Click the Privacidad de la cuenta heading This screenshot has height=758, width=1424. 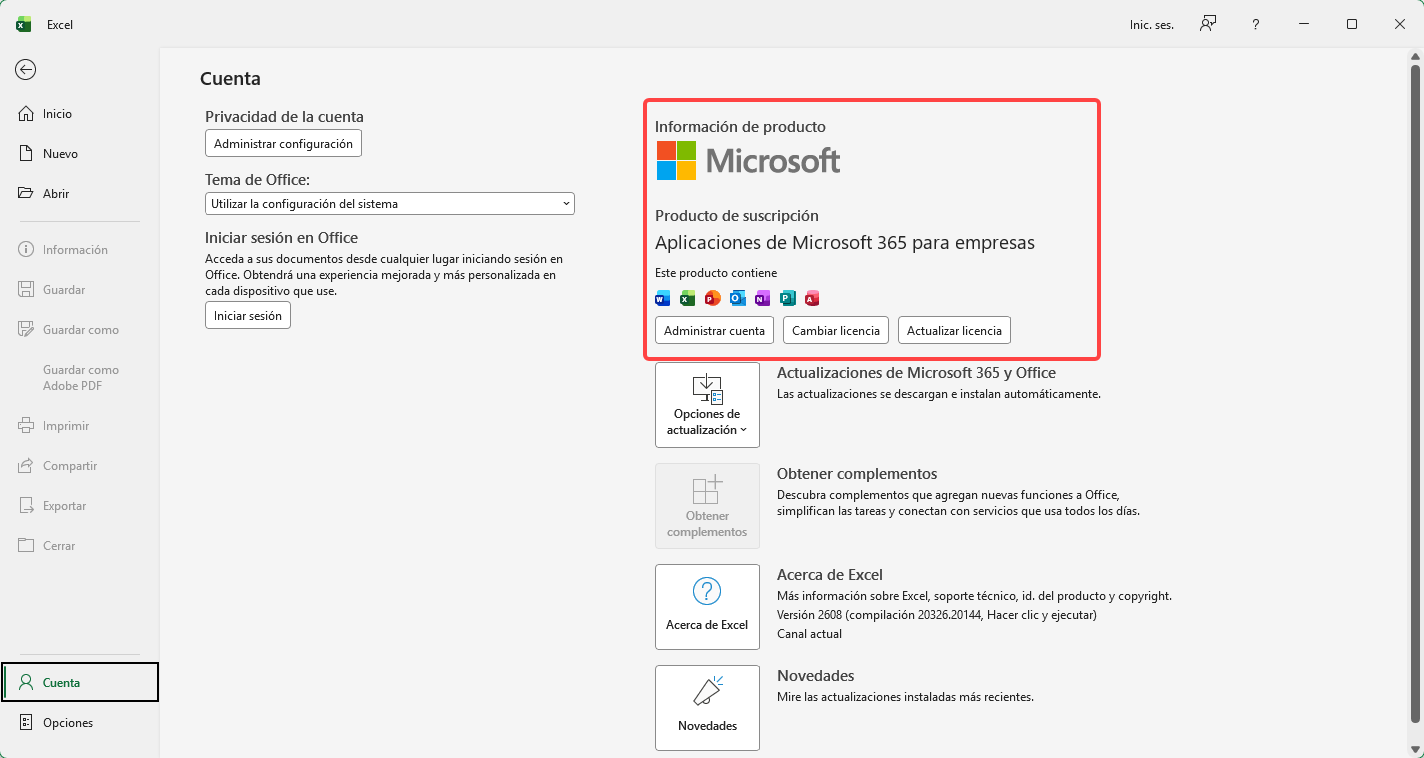pyautogui.click(x=284, y=117)
